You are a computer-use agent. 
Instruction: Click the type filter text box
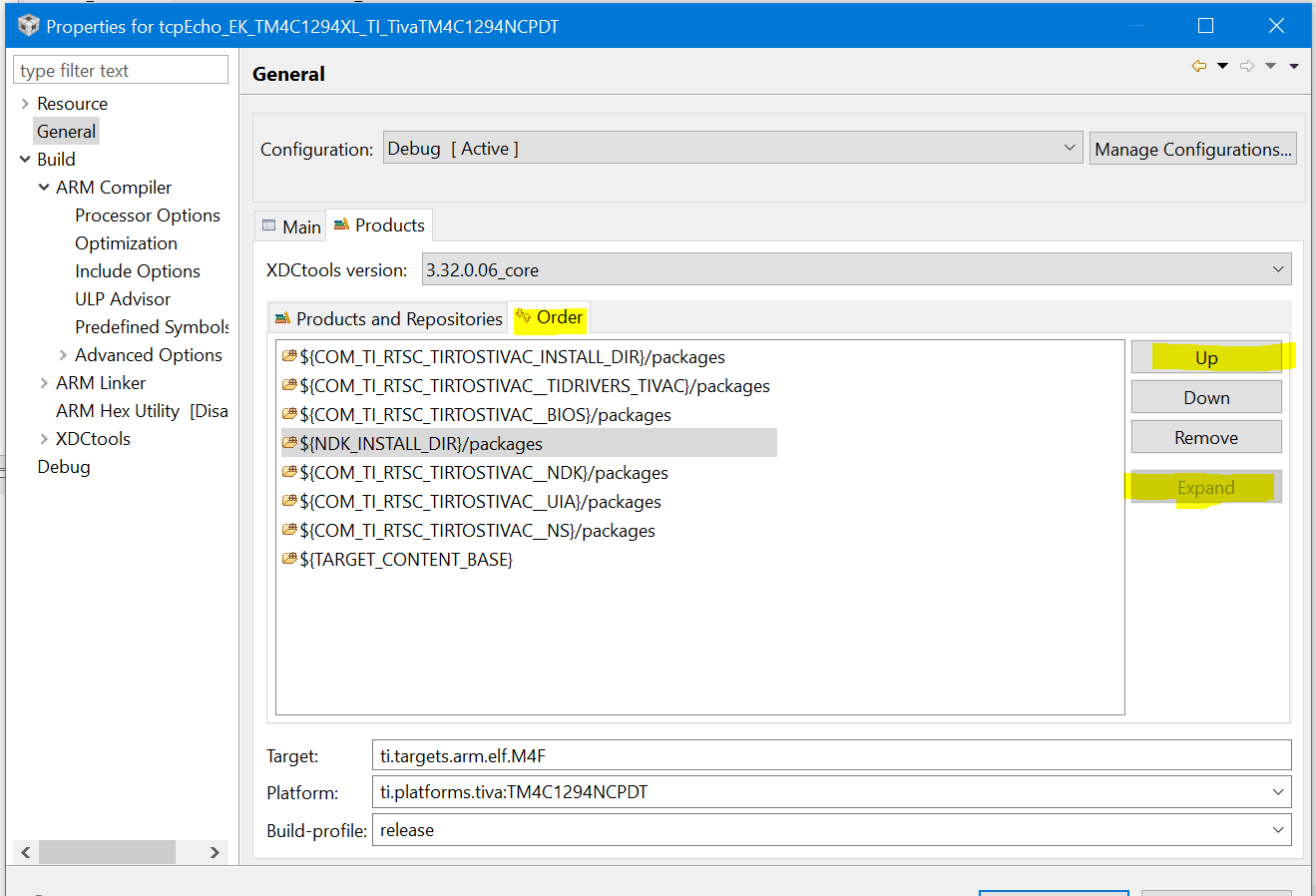pos(121,70)
